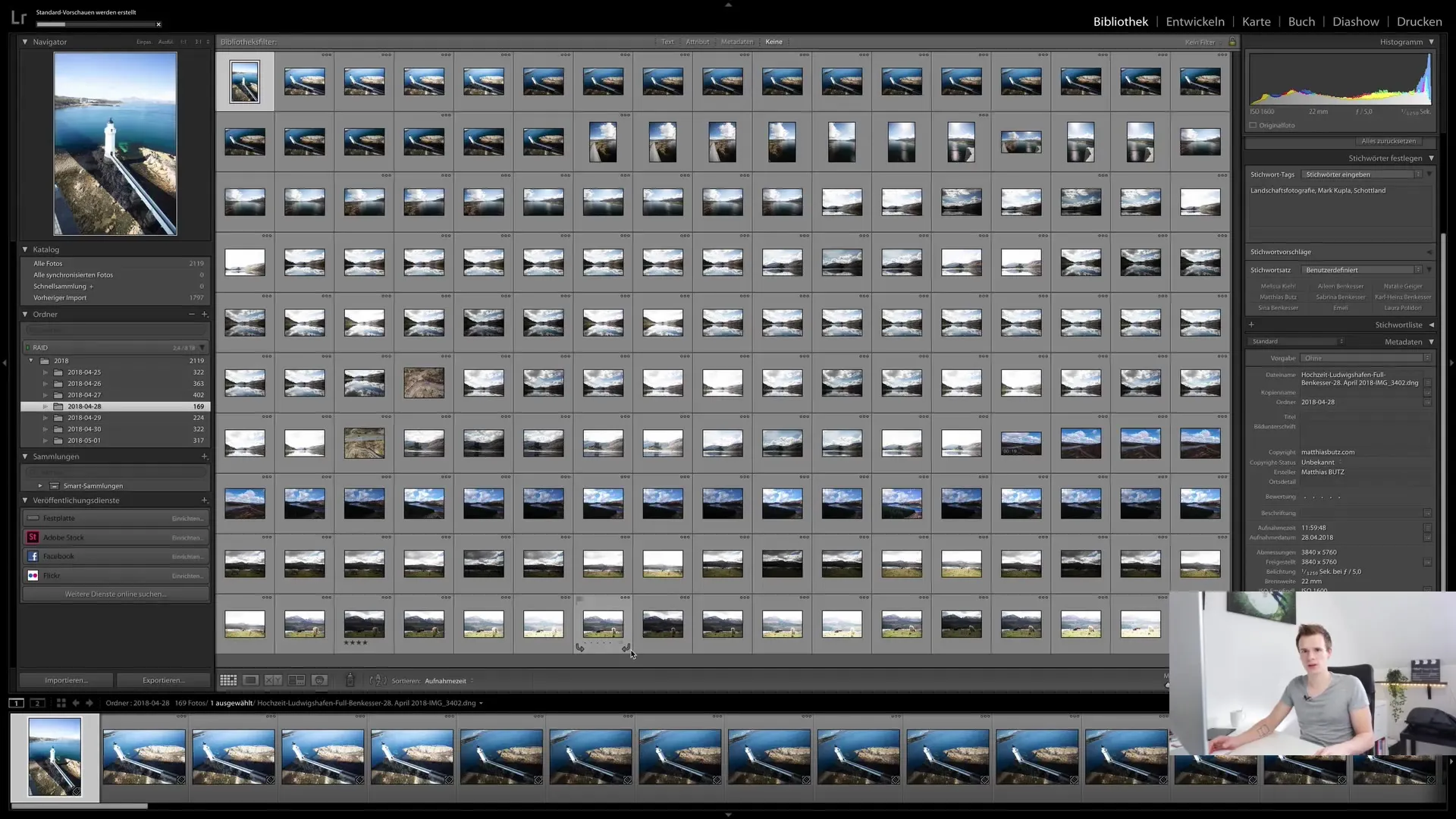
Task: Collapse the Sammlungen panel
Action: click(x=25, y=457)
